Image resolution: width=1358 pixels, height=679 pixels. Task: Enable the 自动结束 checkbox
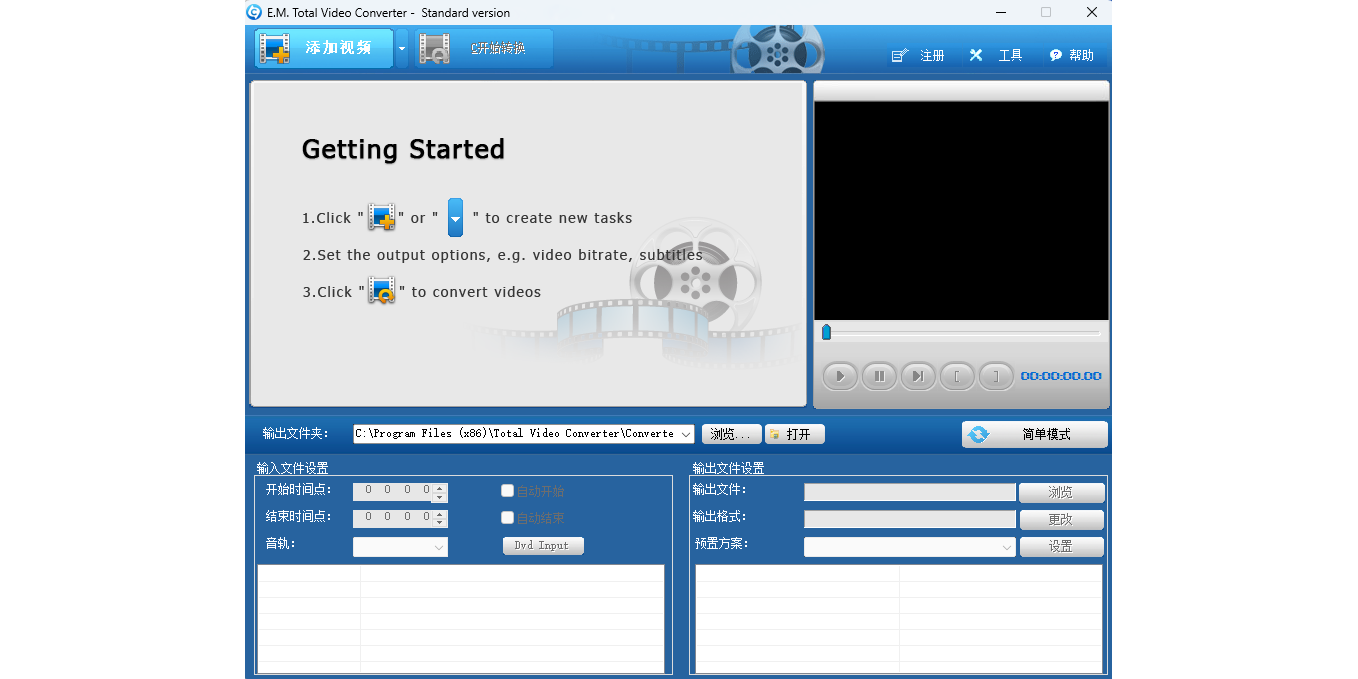click(x=507, y=517)
